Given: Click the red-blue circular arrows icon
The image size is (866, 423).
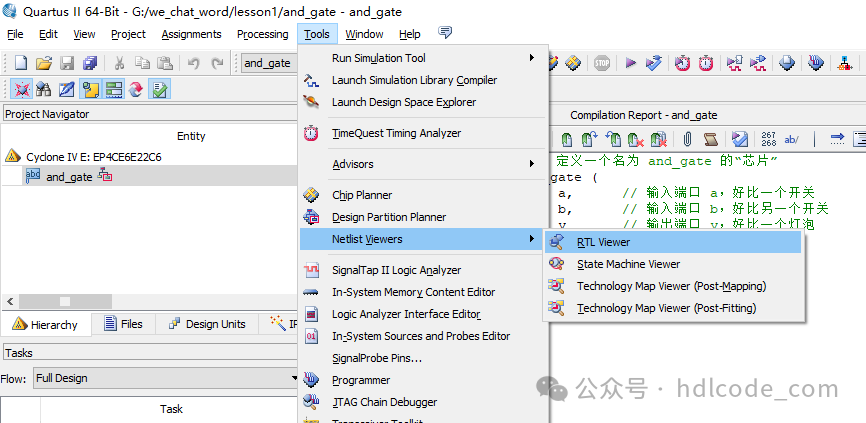Looking at the screenshot, I should click(x=136, y=89).
